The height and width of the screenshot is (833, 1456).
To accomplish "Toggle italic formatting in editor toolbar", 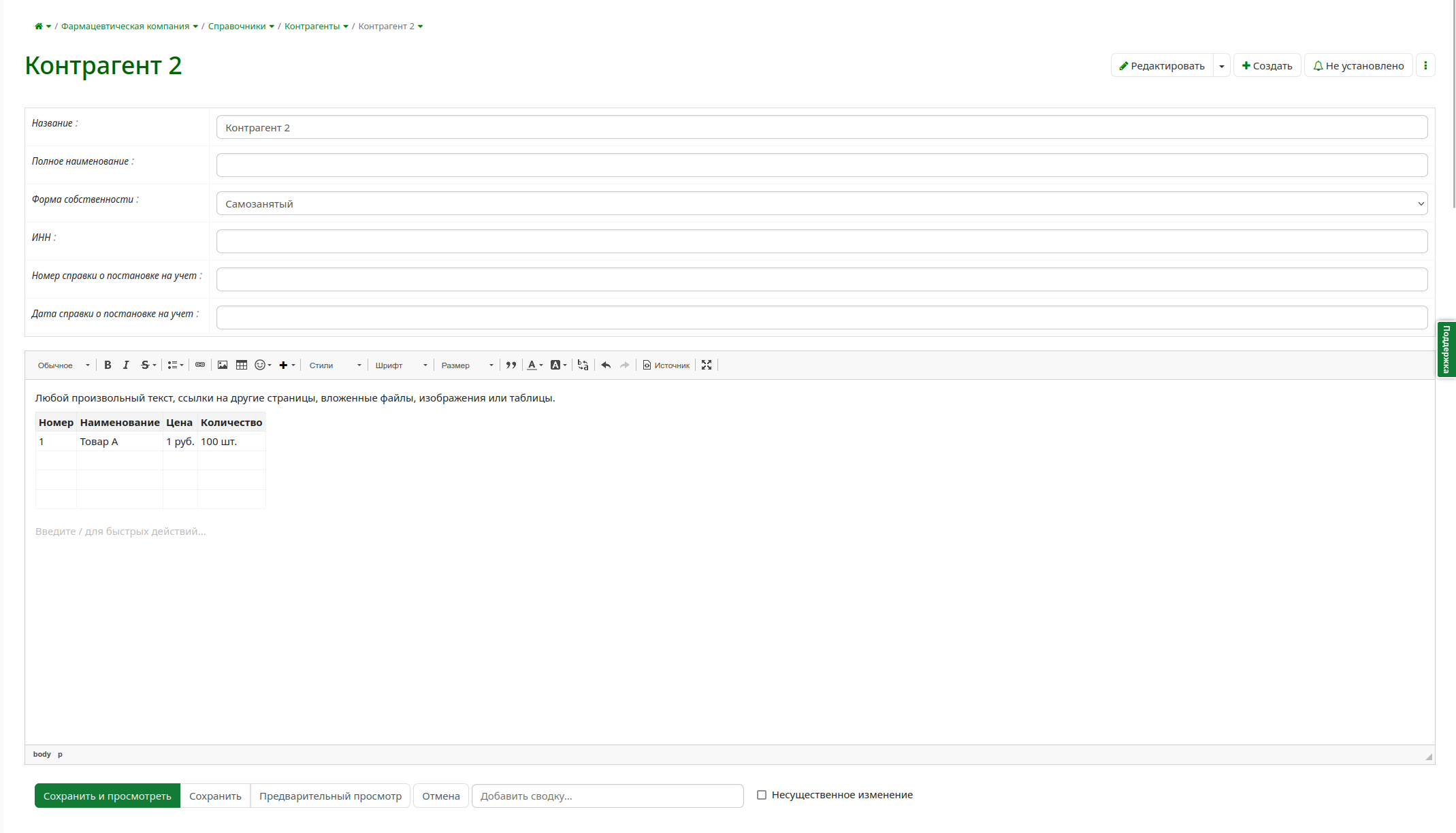I will 126,365.
